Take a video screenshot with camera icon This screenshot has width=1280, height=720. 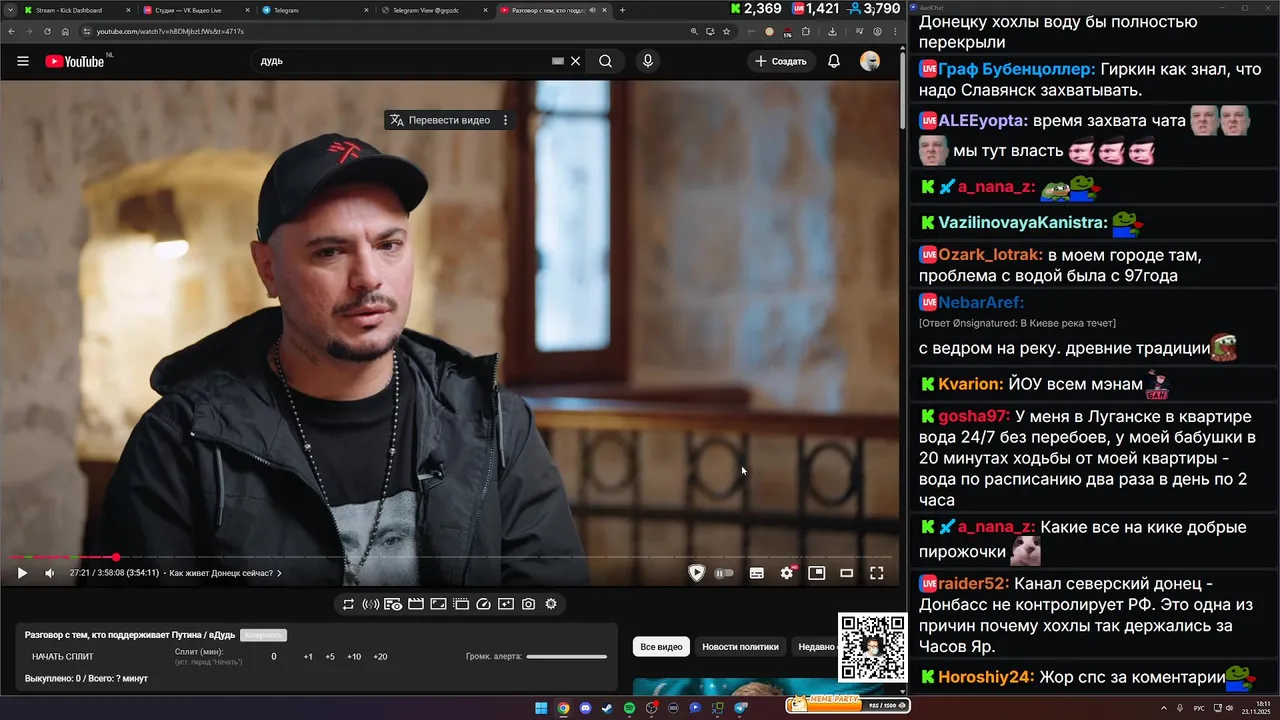pyautogui.click(x=528, y=604)
